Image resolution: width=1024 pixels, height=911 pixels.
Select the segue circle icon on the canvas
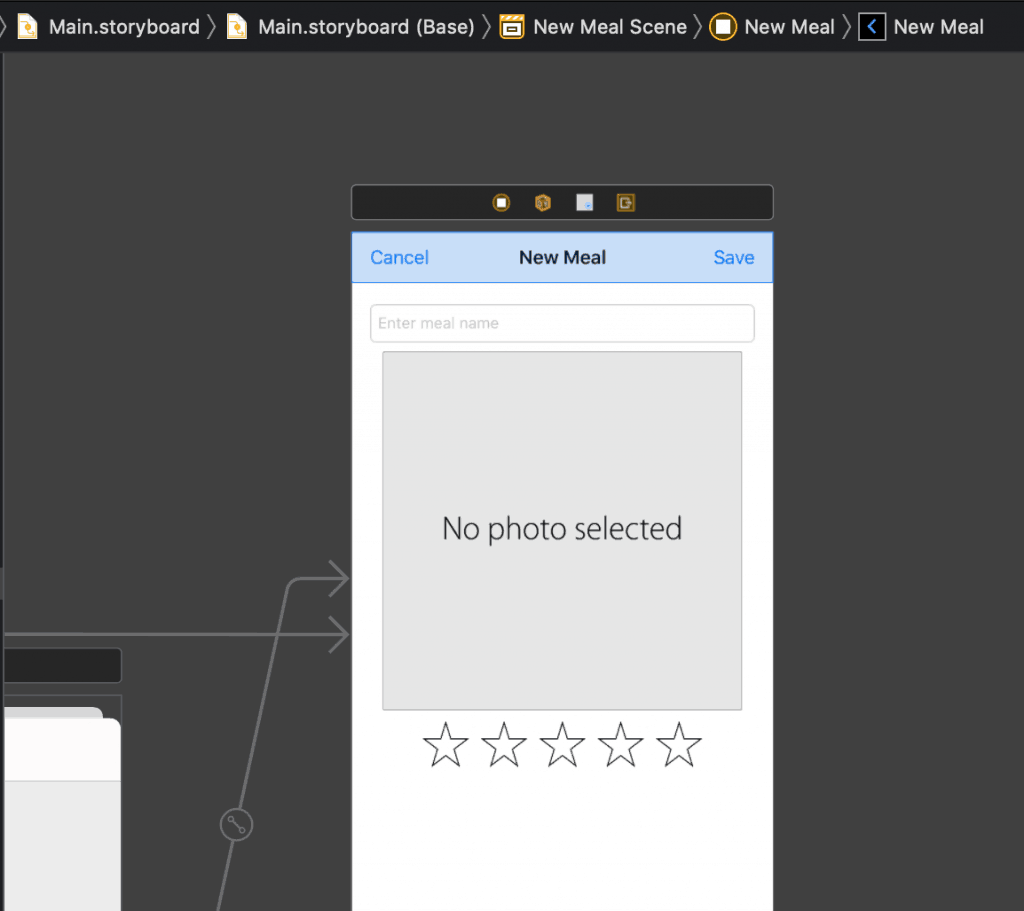coord(236,825)
